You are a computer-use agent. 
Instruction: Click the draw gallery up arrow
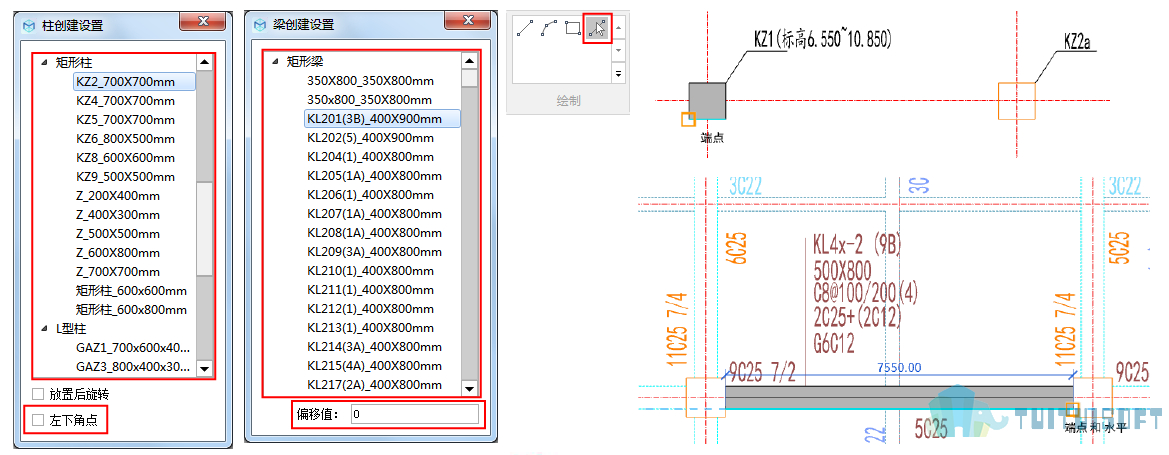click(x=618, y=28)
